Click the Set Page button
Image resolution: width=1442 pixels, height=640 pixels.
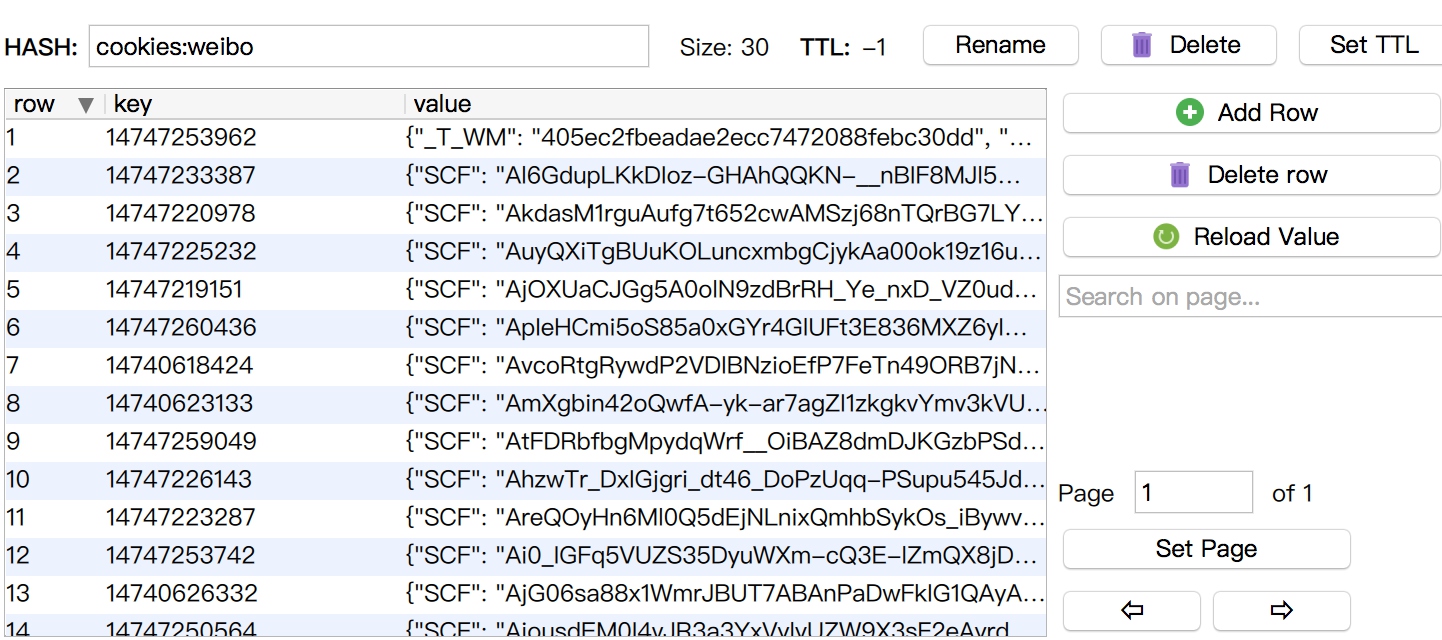click(x=1206, y=549)
